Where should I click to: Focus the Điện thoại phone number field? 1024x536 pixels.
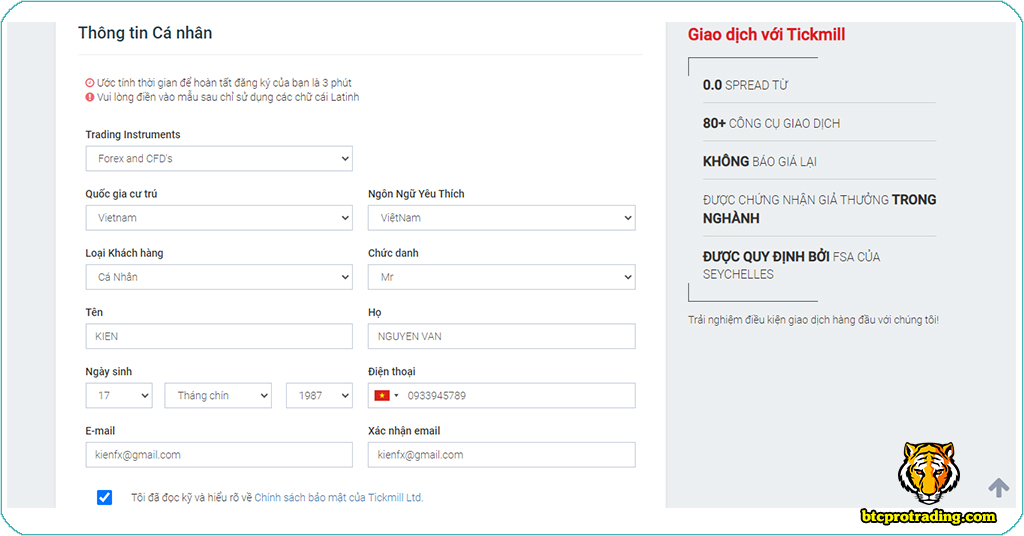[518, 396]
